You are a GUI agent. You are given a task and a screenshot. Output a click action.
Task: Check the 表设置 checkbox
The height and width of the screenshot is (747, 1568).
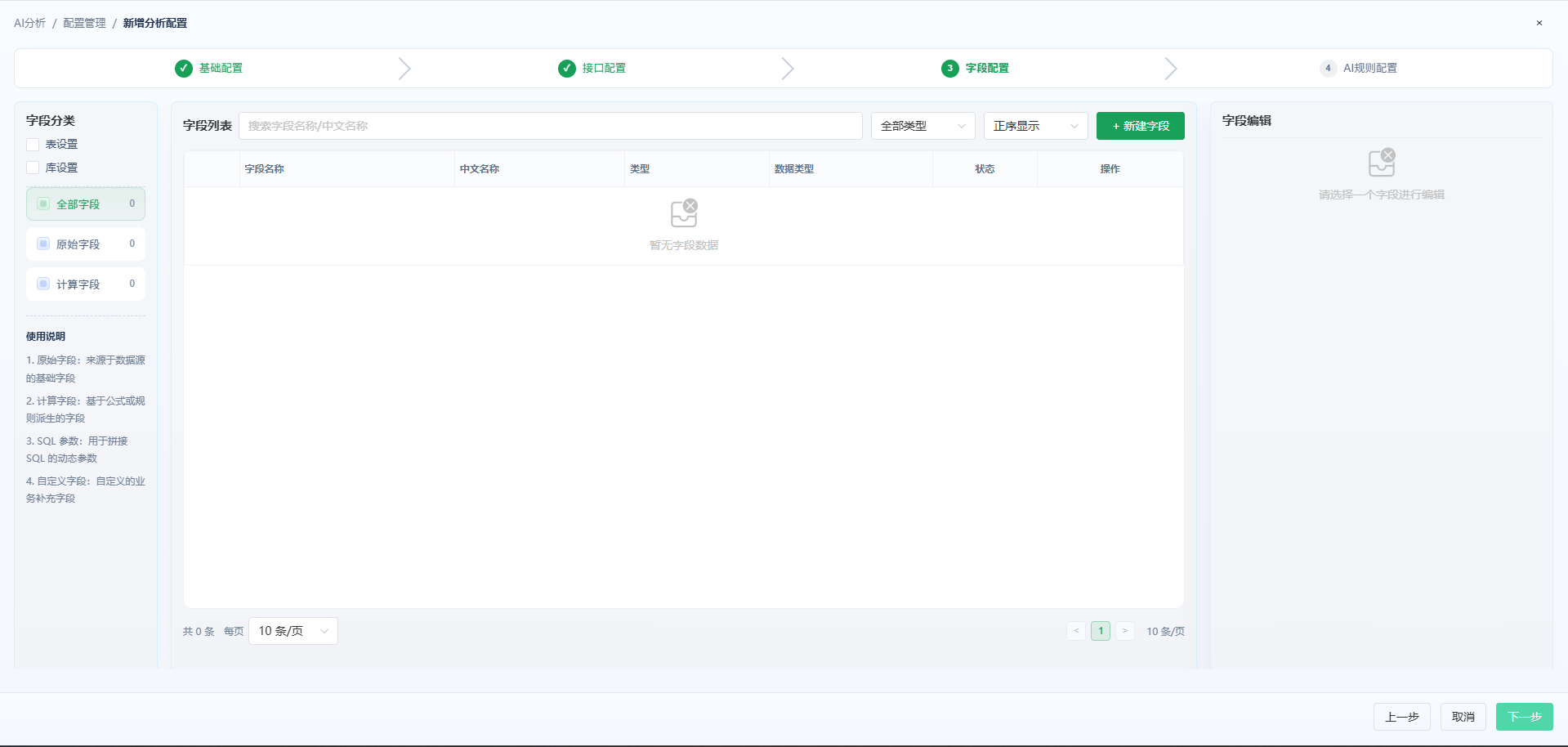(33, 145)
